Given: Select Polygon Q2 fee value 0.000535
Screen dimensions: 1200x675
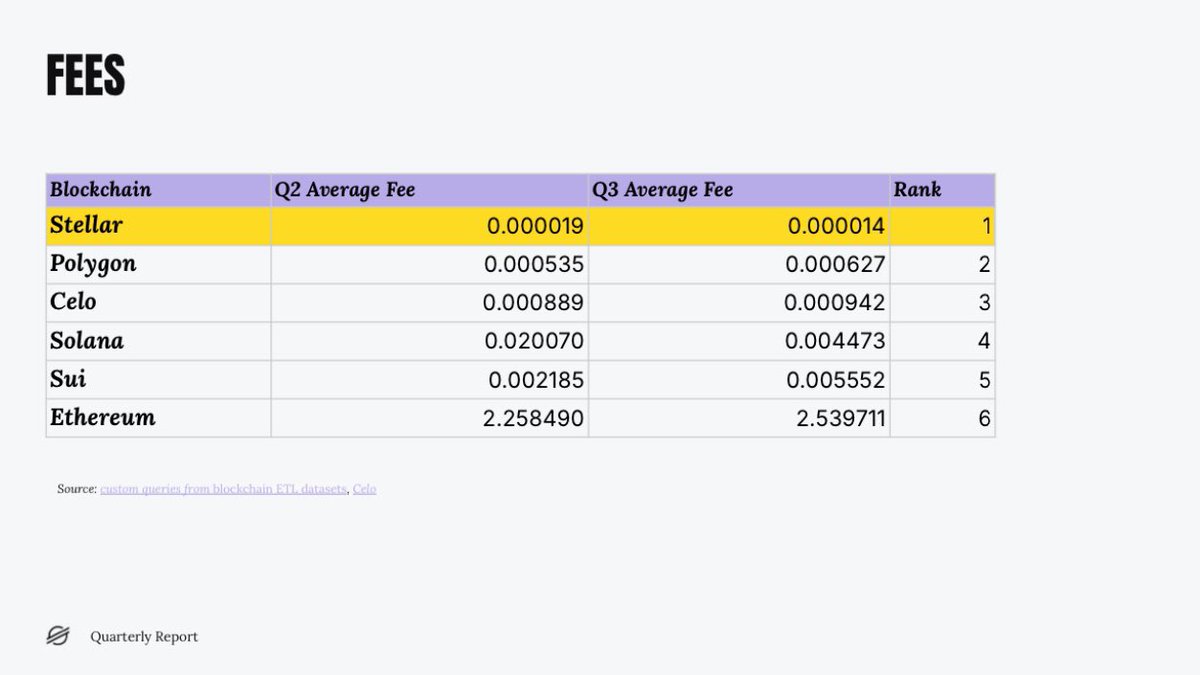Looking at the screenshot, I should [x=534, y=265].
